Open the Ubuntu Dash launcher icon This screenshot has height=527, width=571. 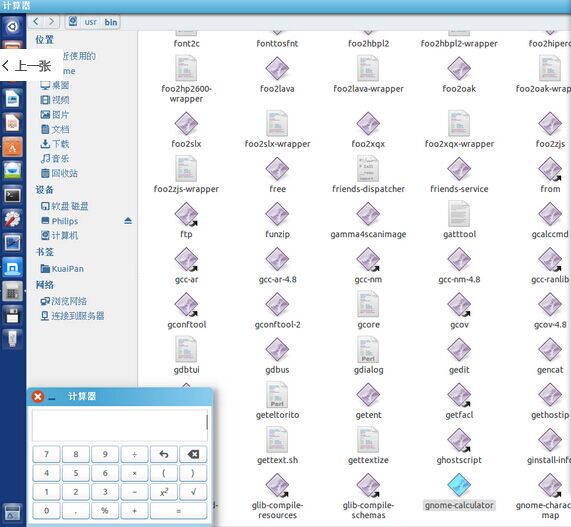coord(13,26)
